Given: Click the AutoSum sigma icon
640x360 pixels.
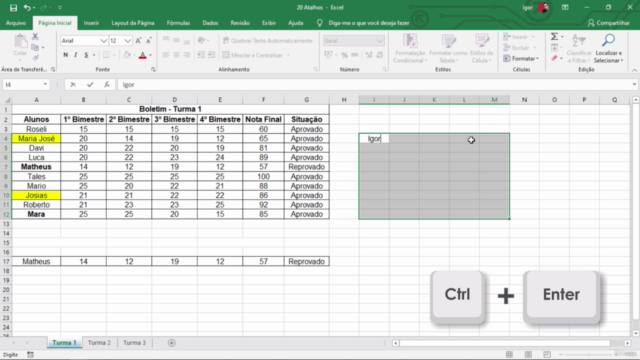Looking at the screenshot, I should coord(554,37).
